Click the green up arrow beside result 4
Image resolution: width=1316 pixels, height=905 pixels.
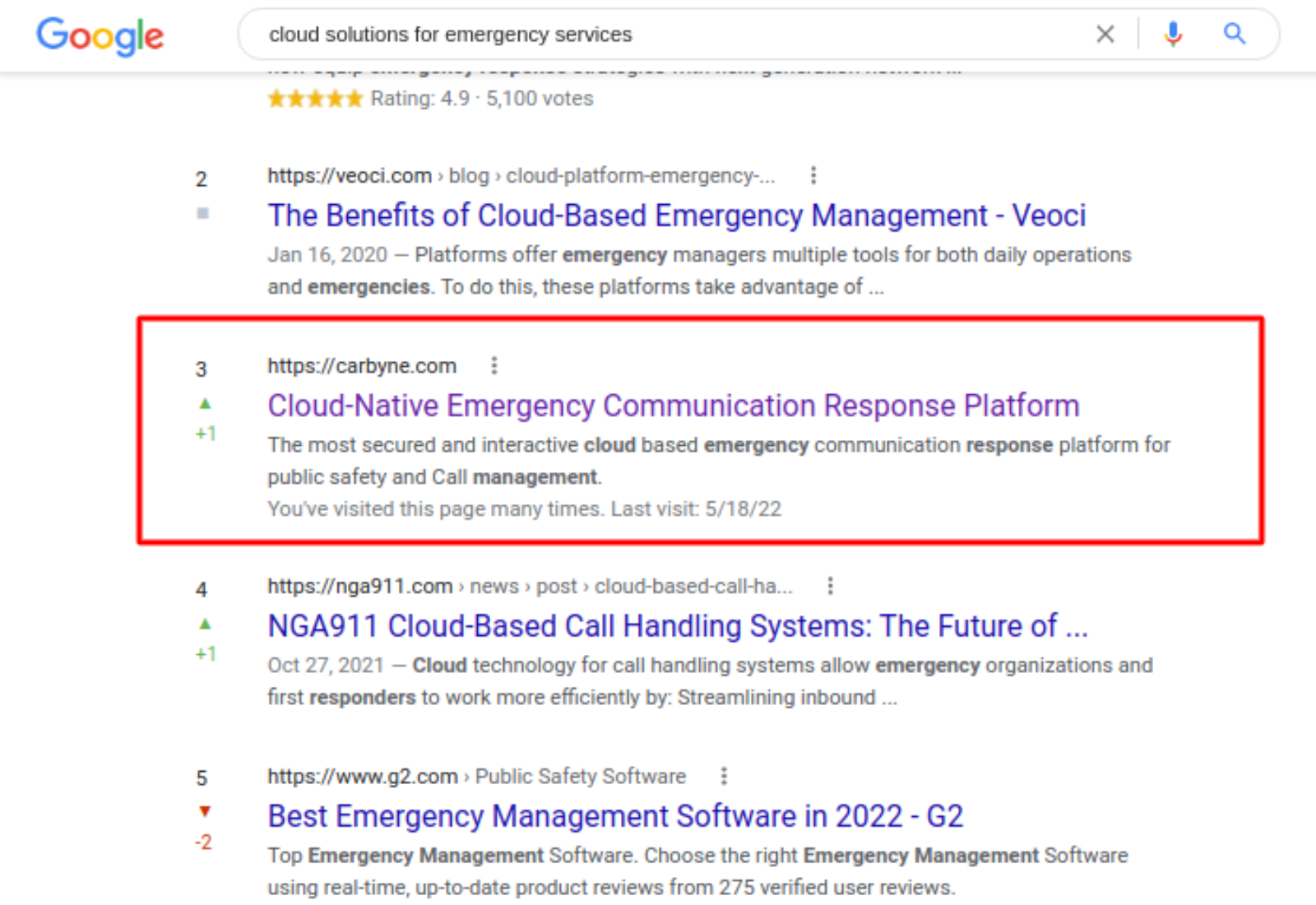coord(205,624)
